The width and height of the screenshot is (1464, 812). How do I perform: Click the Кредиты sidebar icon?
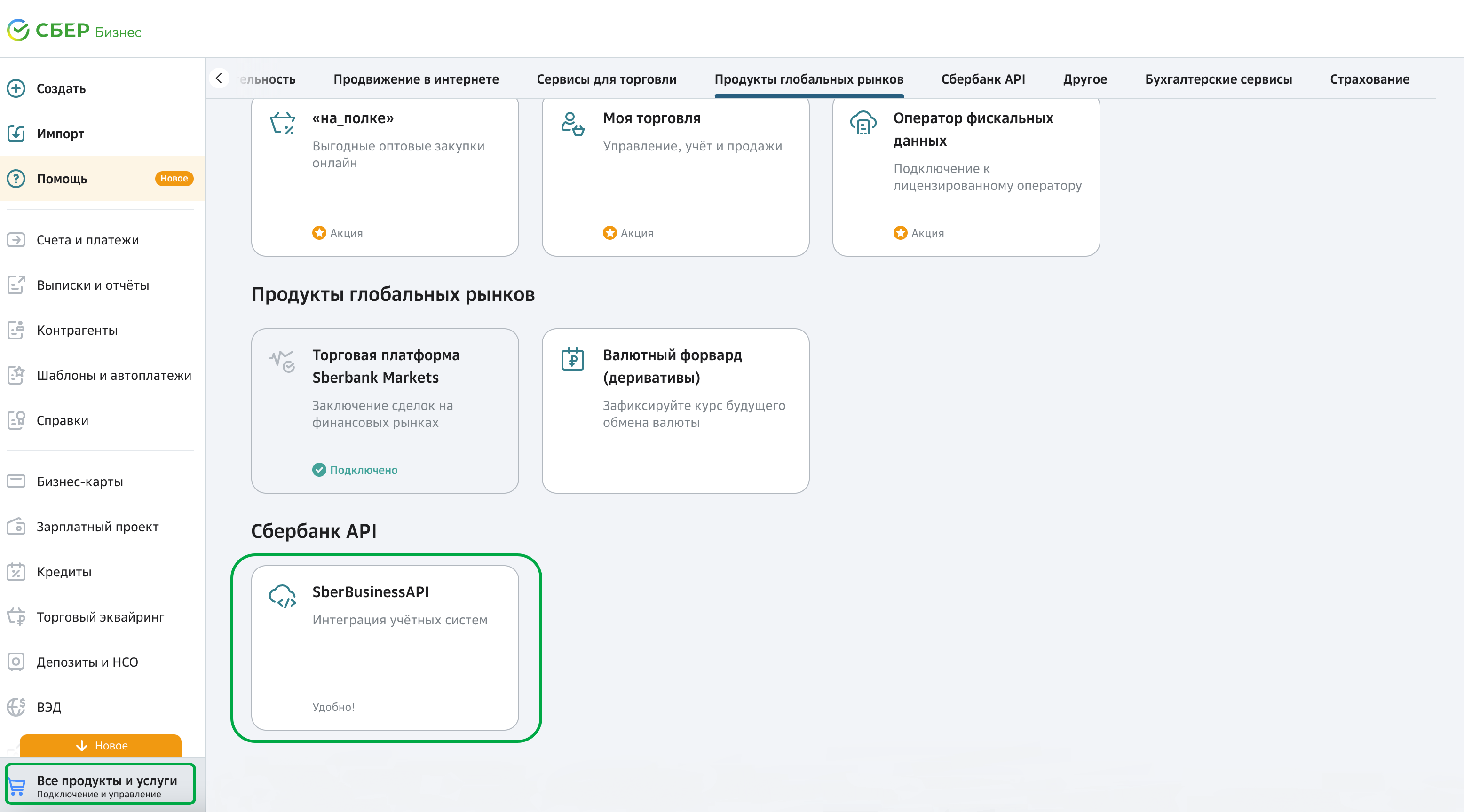16,572
